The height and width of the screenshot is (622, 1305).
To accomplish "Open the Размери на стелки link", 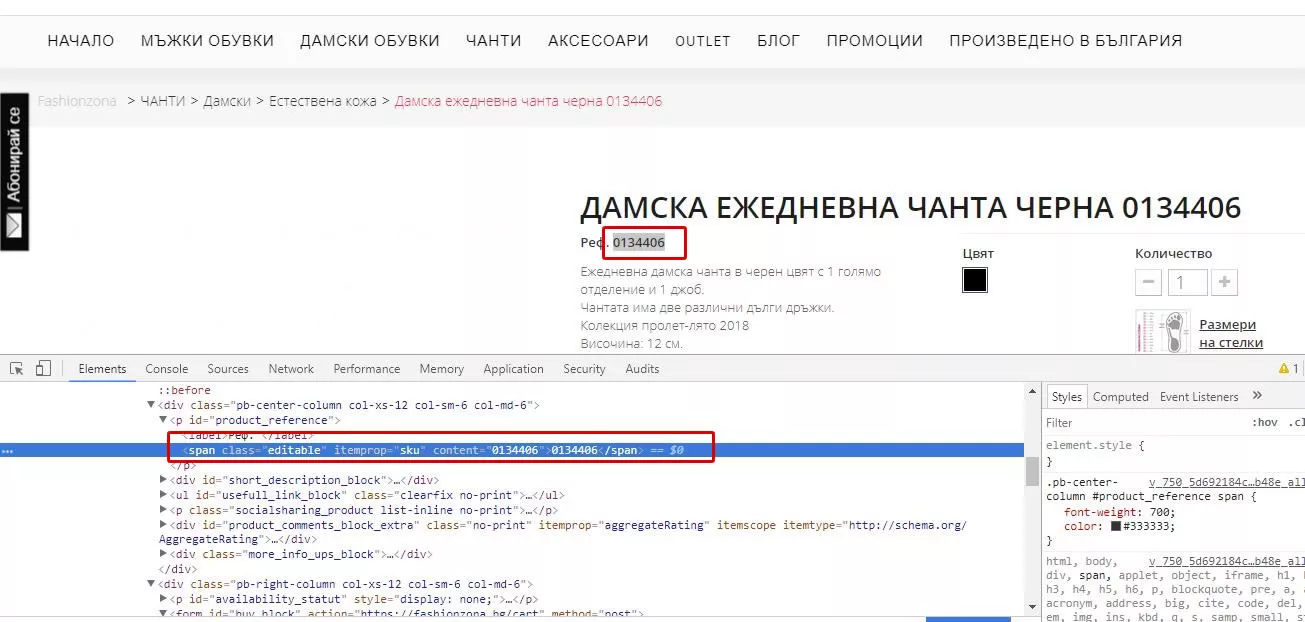I will [x=1230, y=334].
